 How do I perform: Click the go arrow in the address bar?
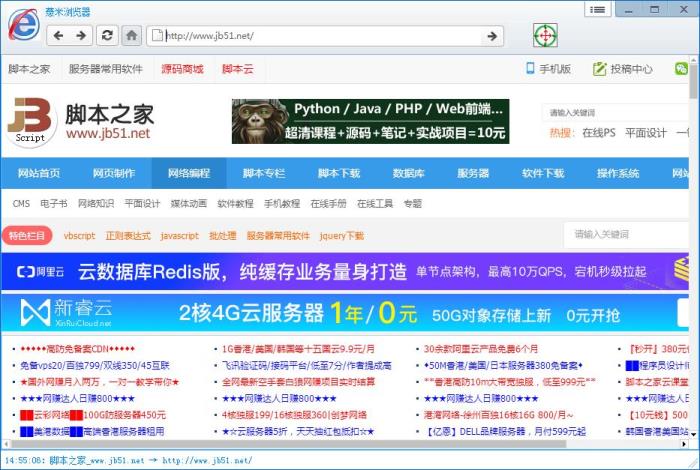(492, 36)
